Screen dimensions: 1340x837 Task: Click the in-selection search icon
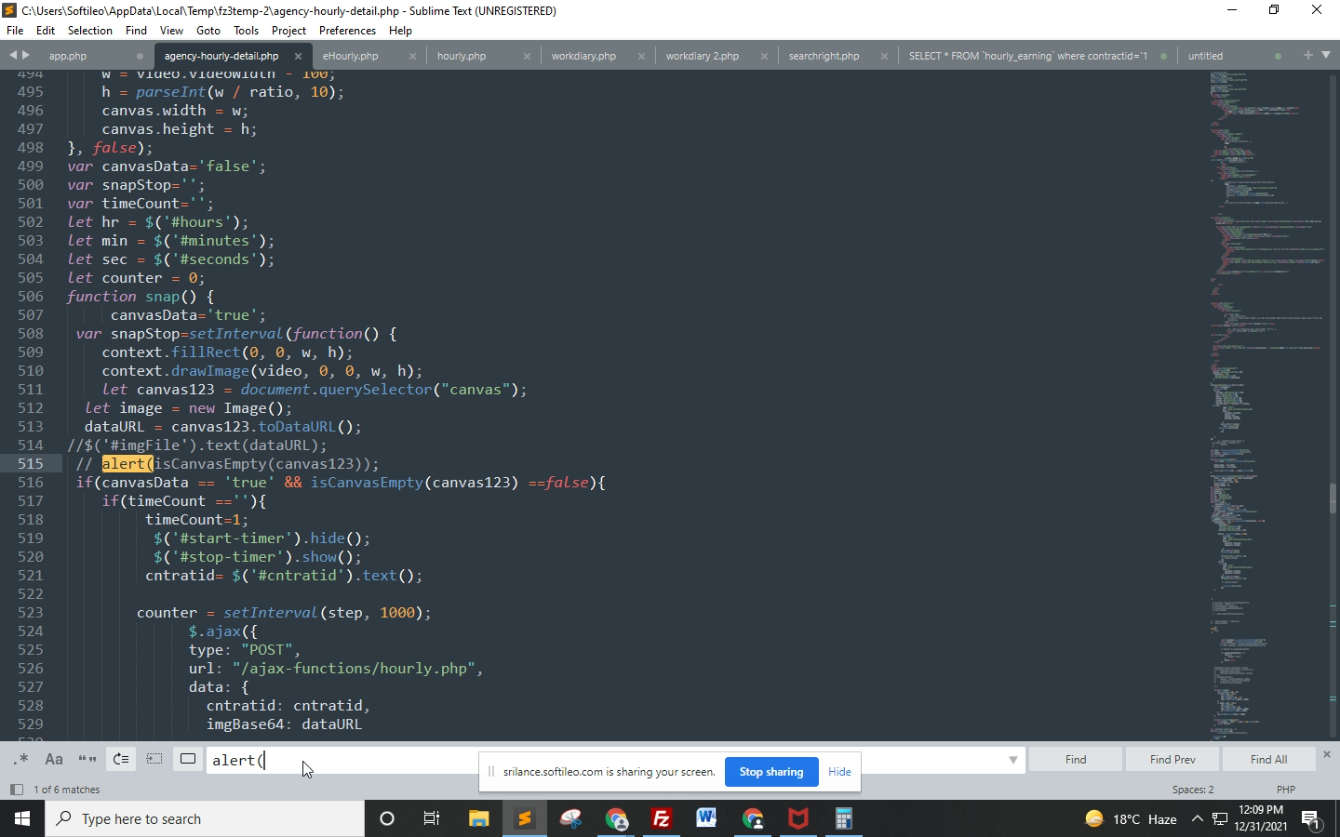click(154, 759)
